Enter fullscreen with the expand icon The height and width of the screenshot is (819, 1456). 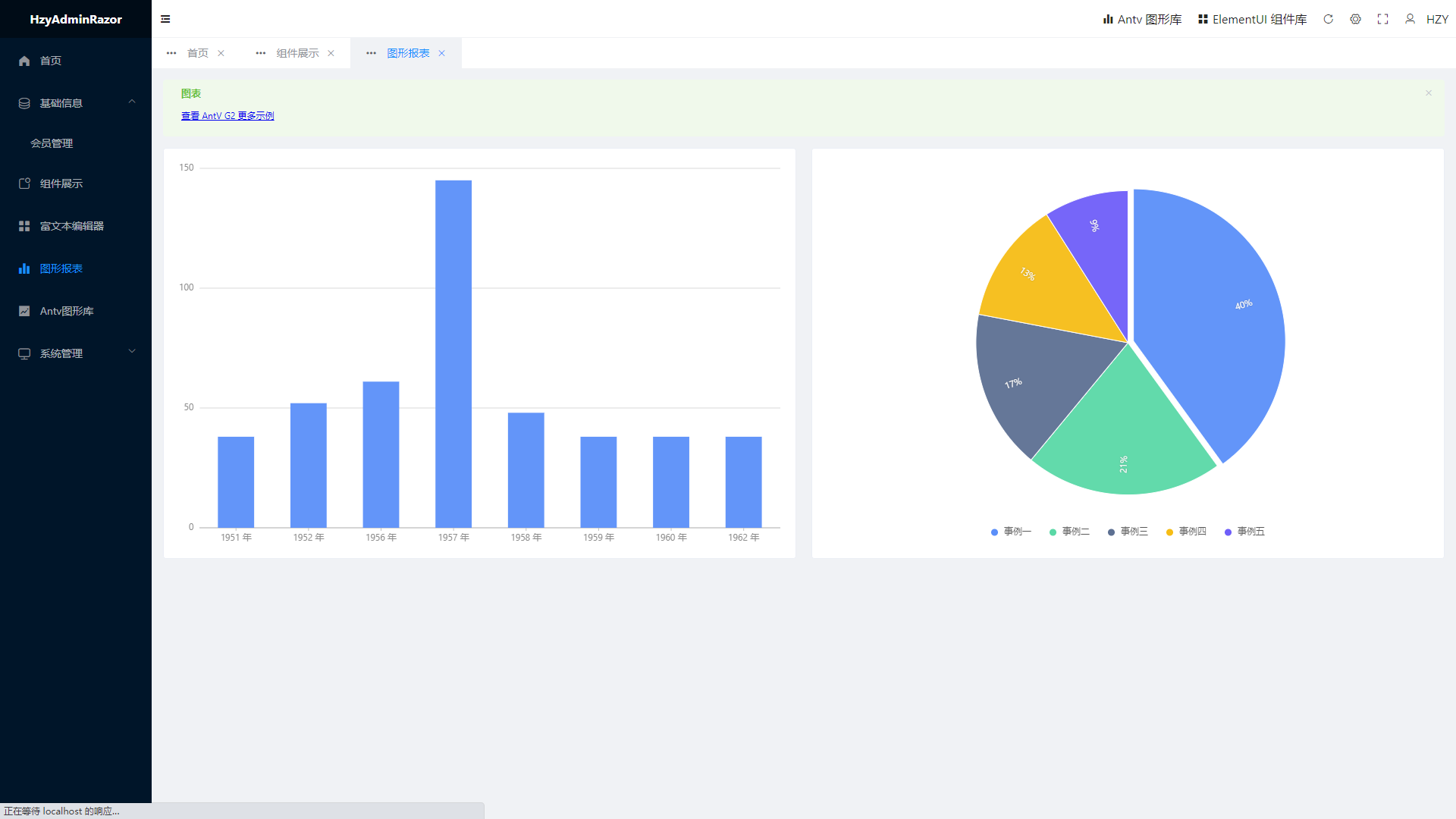click(1382, 19)
